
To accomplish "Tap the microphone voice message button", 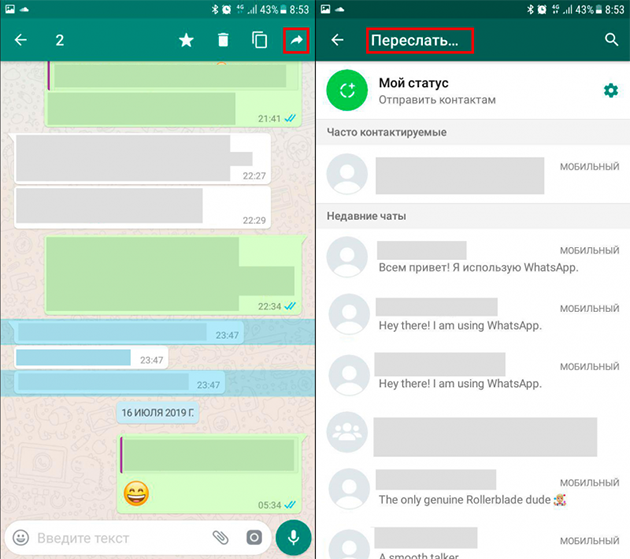I will click(293, 538).
